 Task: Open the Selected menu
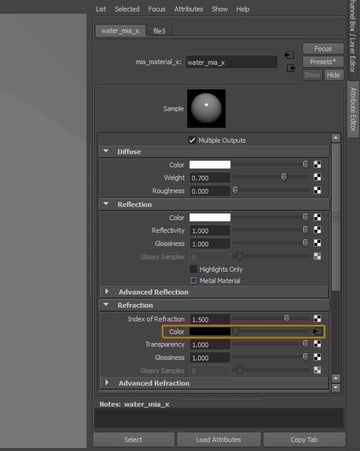(x=127, y=9)
